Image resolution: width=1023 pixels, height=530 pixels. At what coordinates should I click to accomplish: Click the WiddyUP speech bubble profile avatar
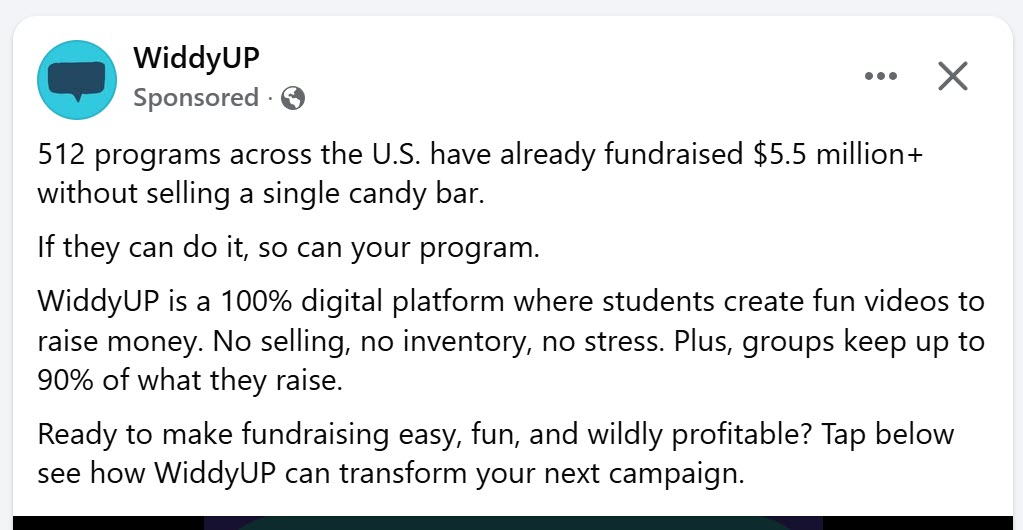[78, 80]
